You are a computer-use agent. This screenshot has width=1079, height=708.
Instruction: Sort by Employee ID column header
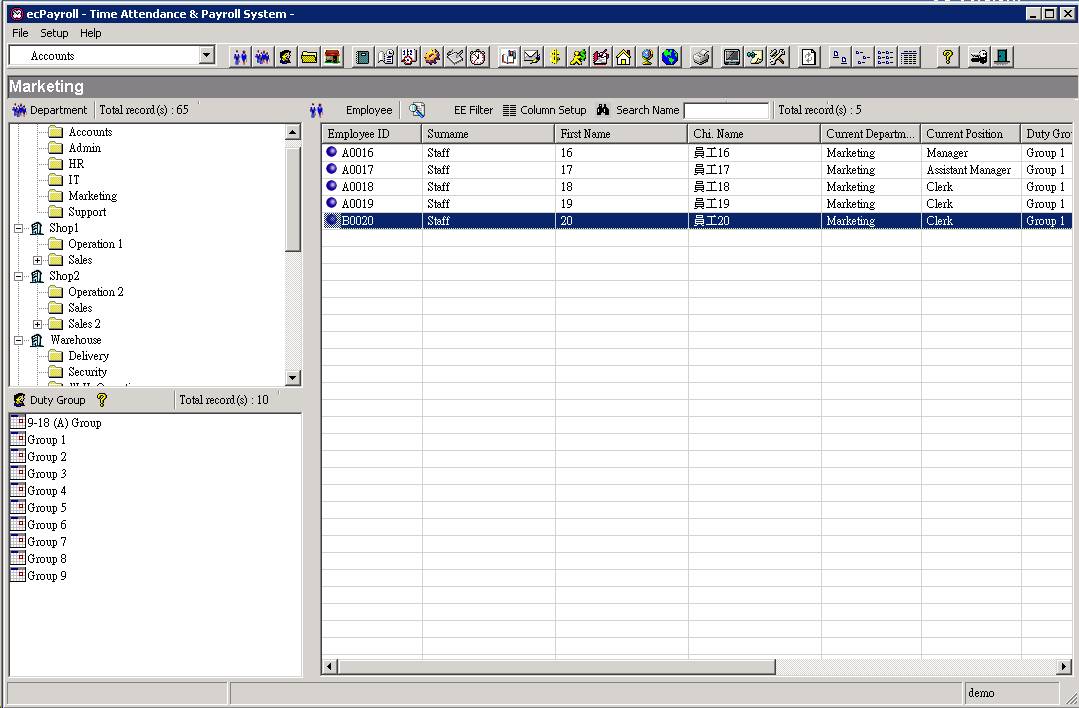coord(372,133)
